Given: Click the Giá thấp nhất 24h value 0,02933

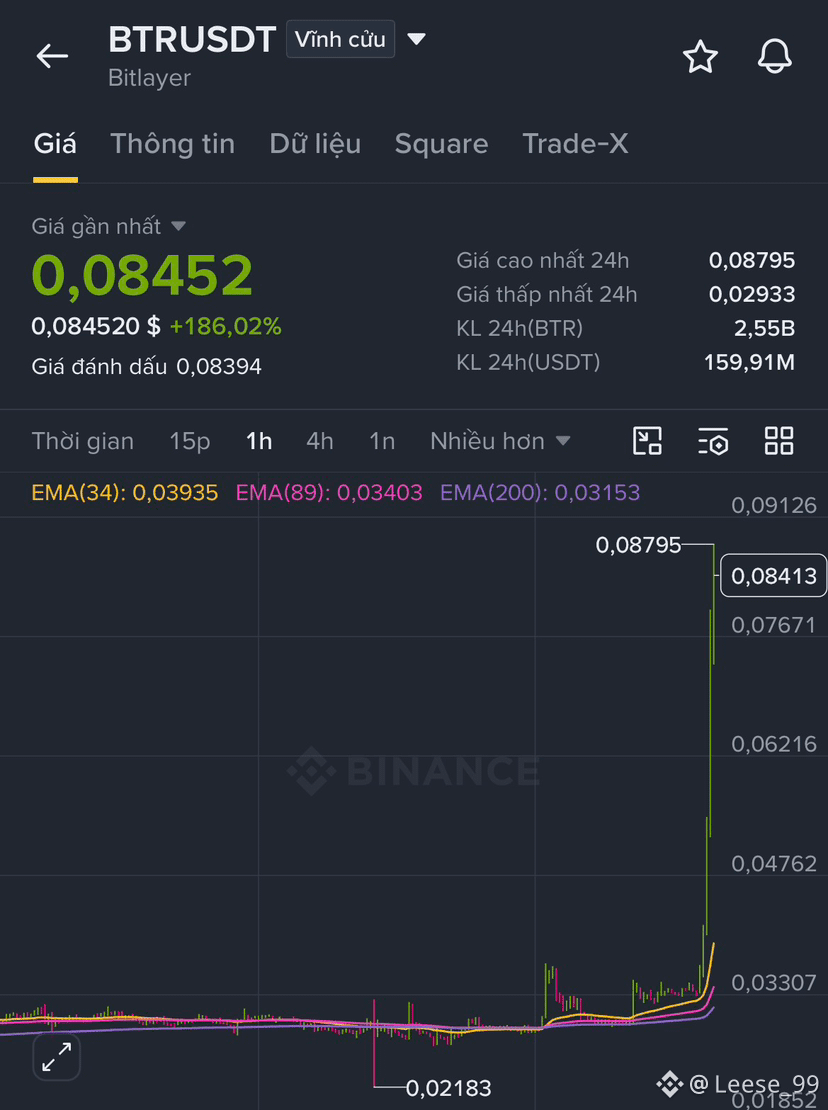Looking at the screenshot, I should [752, 294].
